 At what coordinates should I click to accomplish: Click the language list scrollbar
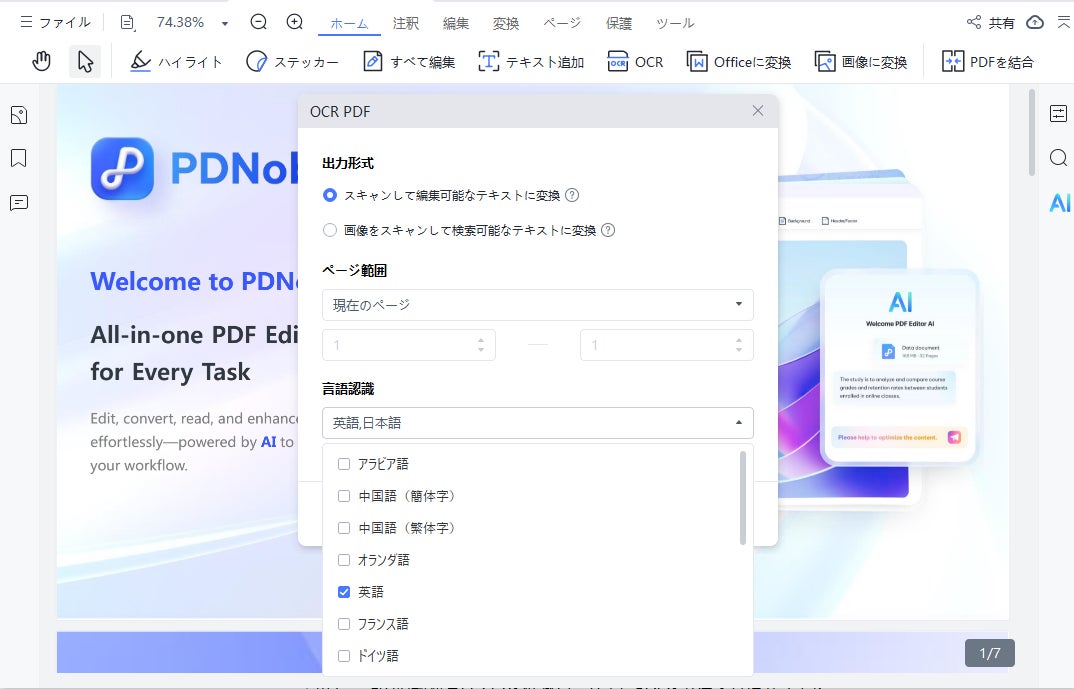(x=742, y=498)
